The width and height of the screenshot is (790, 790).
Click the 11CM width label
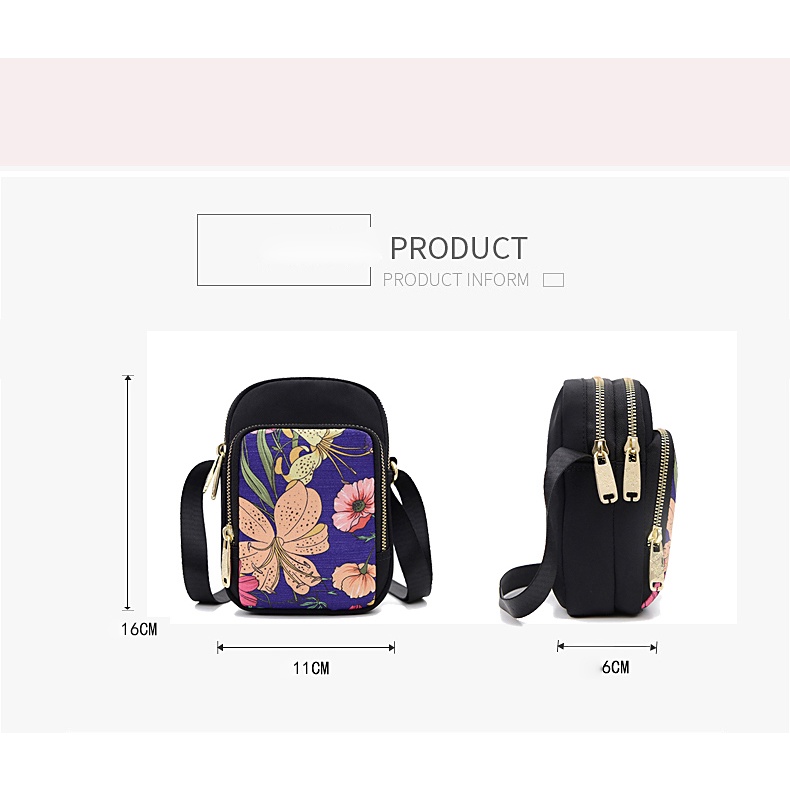point(311,669)
